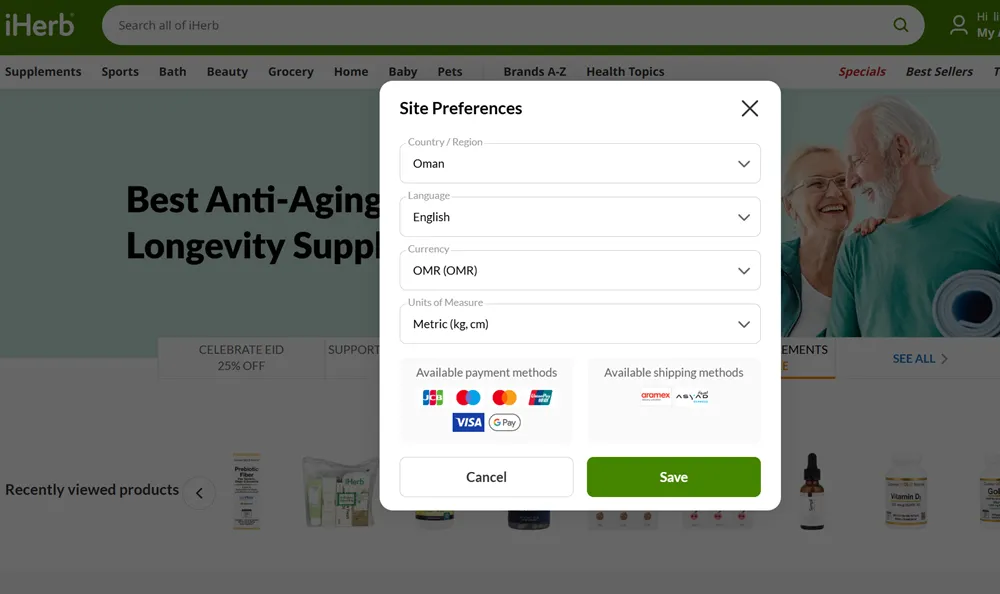This screenshot has height=594, width=1000.
Task: Open the account user icon
Action: pyautogui.click(x=959, y=25)
